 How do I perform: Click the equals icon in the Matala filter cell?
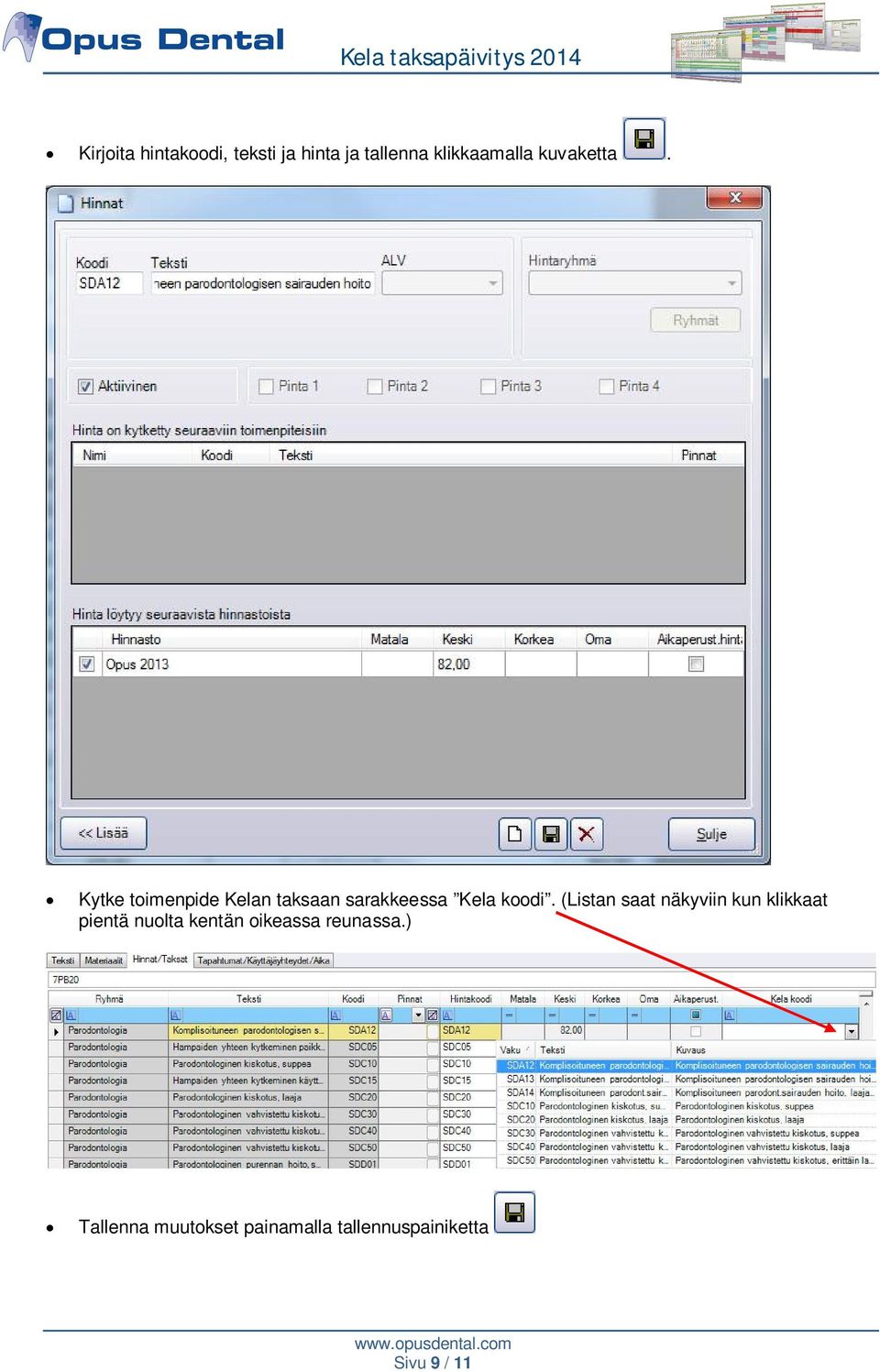(x=510, y=1015)
